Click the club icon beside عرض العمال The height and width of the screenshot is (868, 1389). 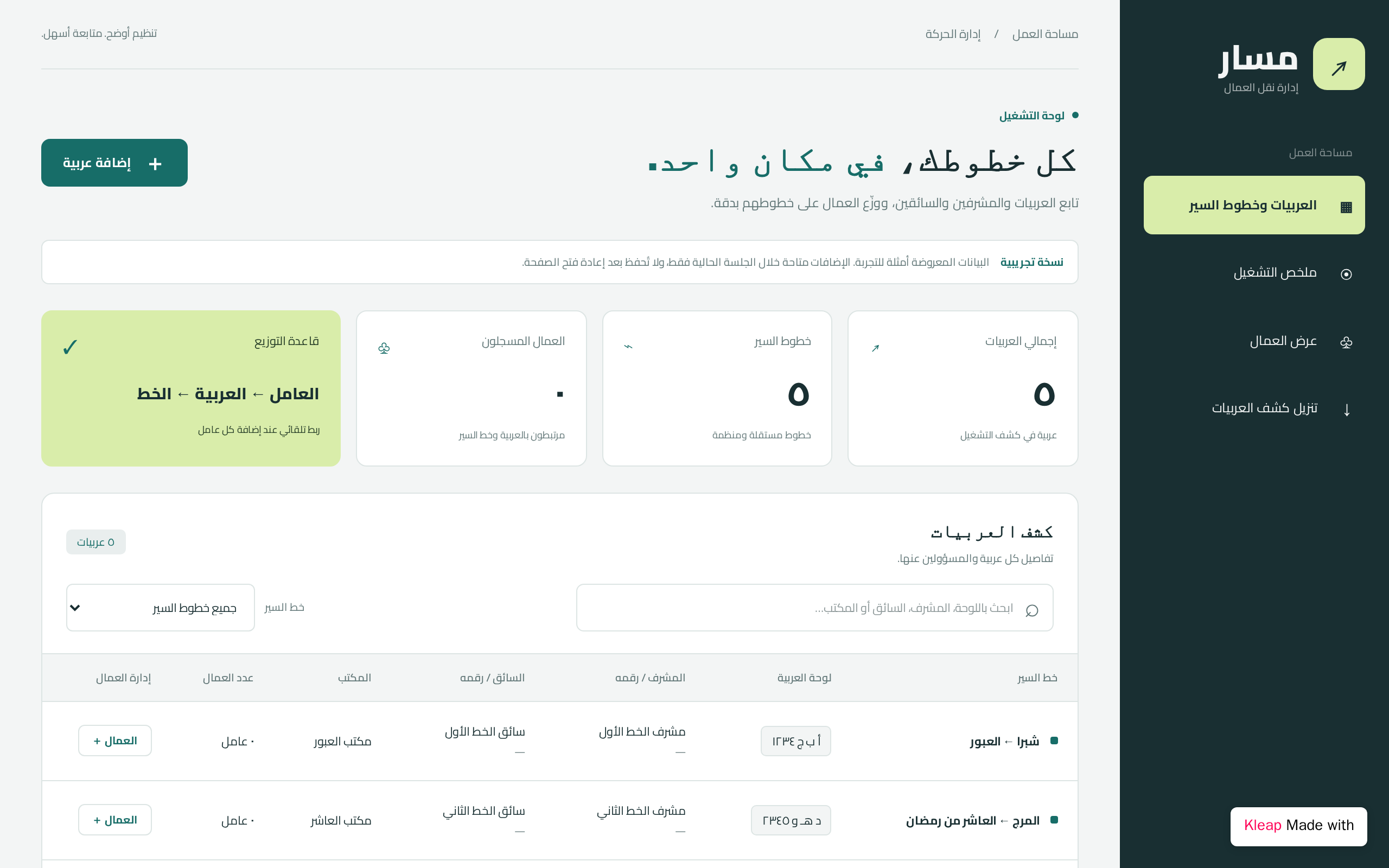point(1346,342)
